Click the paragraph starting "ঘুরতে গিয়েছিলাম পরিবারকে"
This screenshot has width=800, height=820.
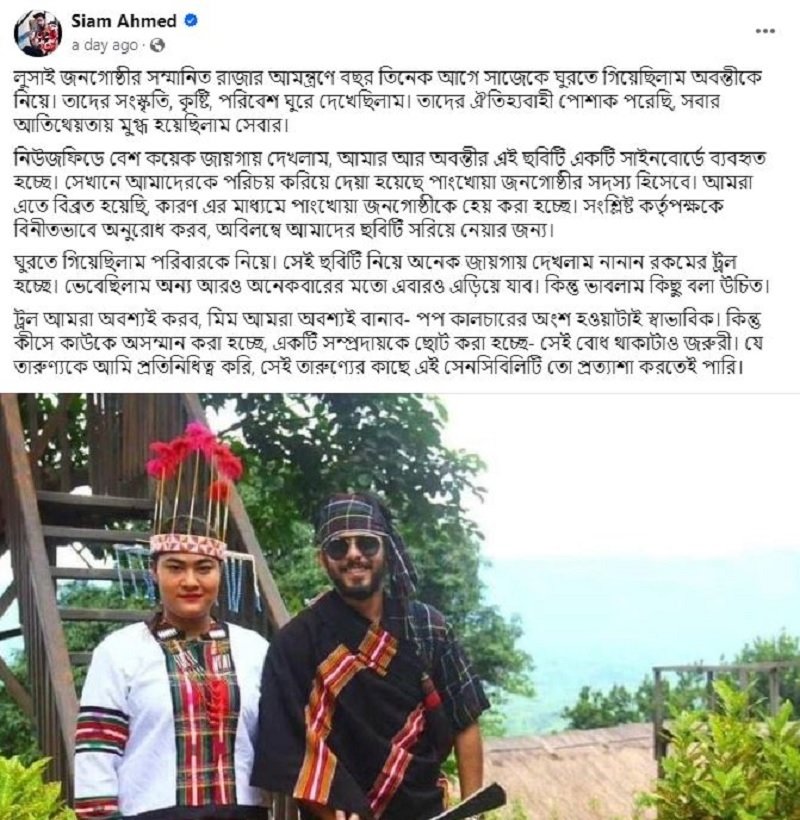pyautogui.click(x=392, y=274)
